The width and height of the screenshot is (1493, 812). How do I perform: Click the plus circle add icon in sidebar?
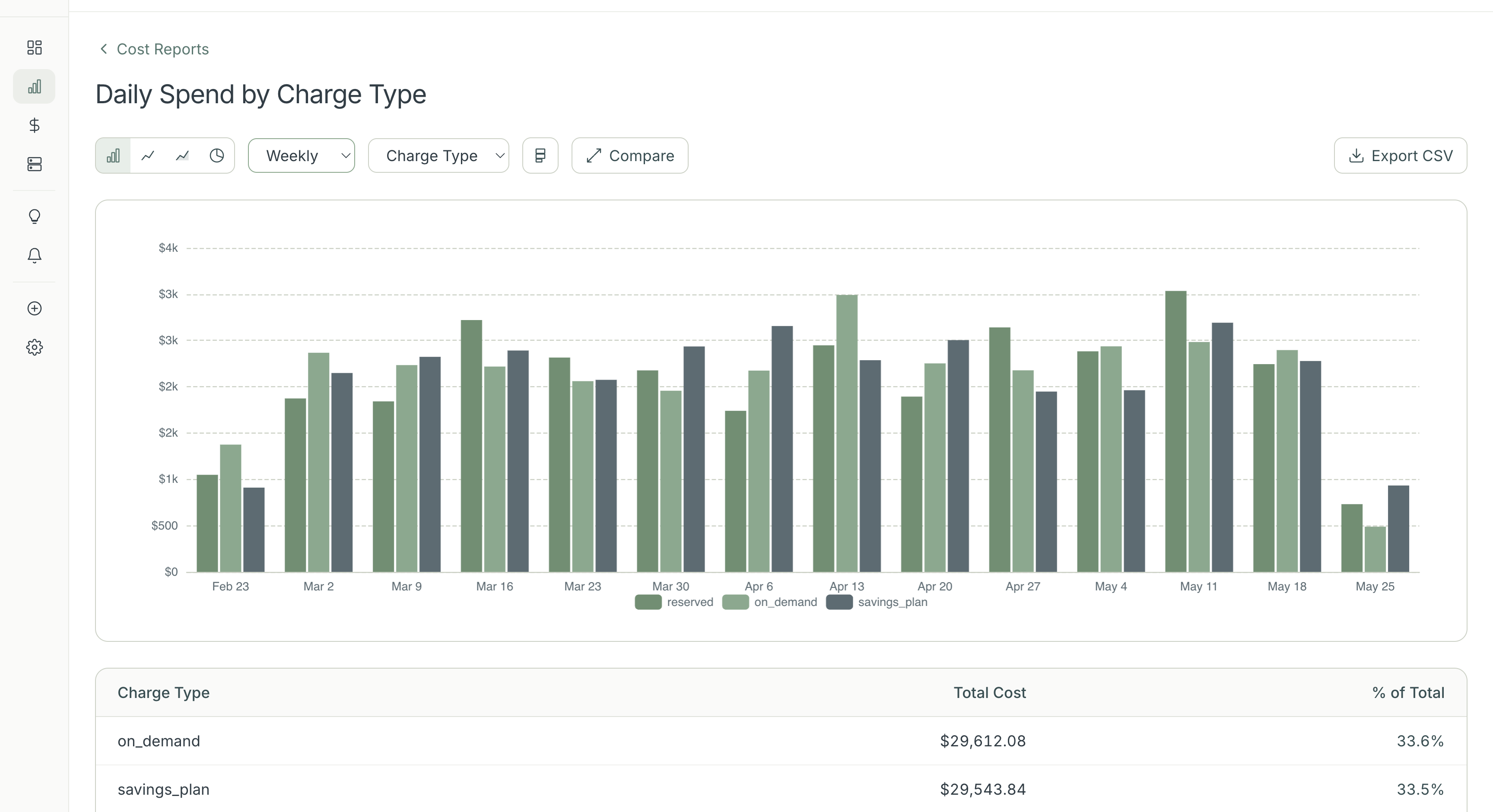pos(34,308)
